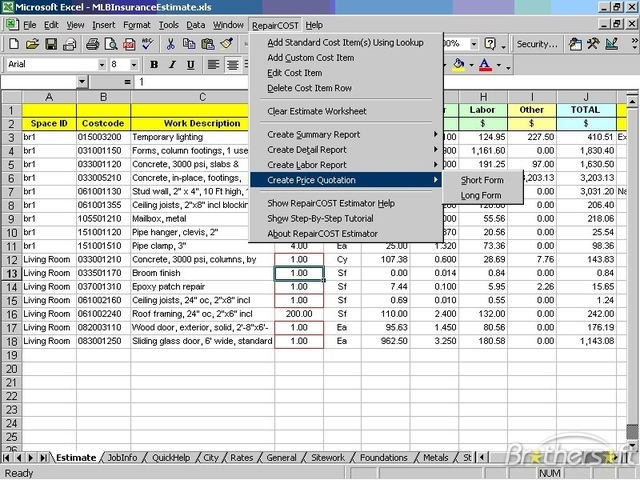Click the red PDF export icon
The width and height of the screenshot is (640, 480).
[129, 44]
